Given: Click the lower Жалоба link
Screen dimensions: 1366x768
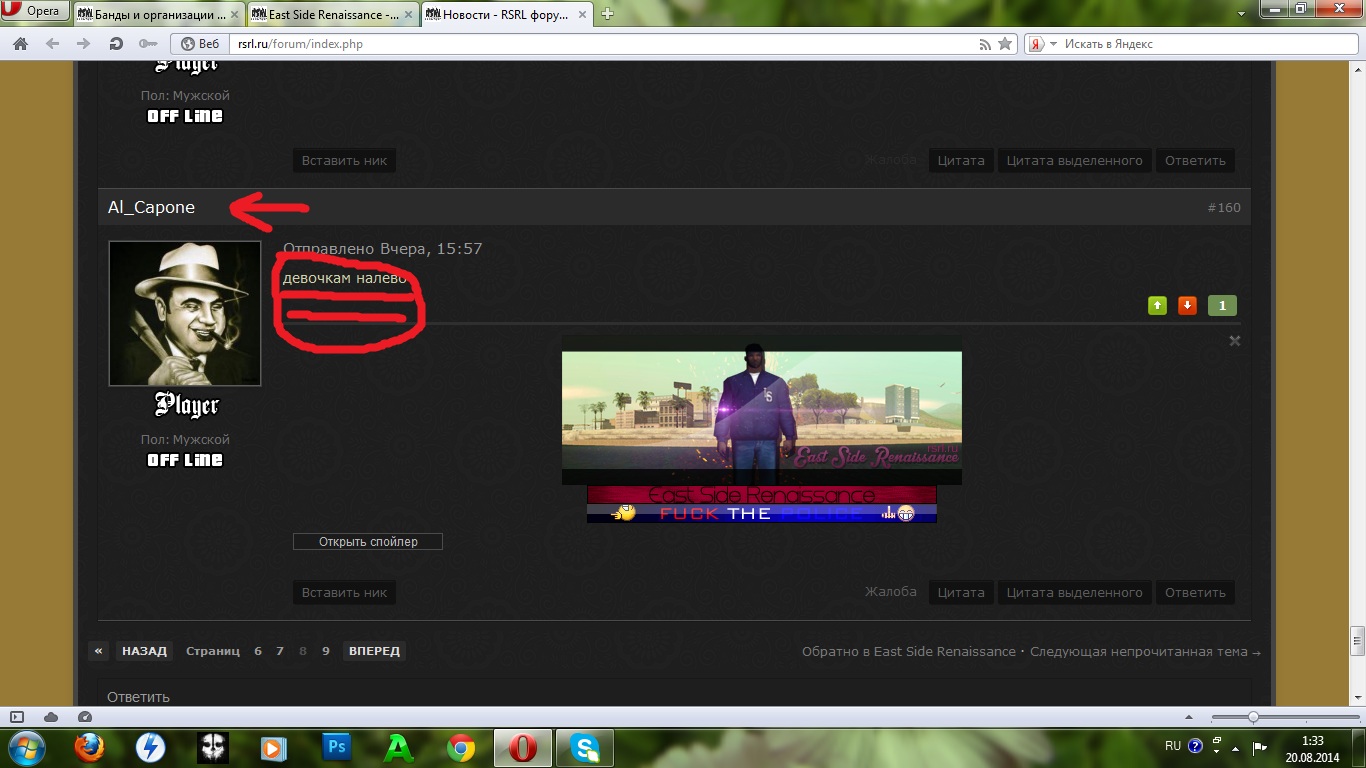Looking at the screenshot, I should (x=891, y=591).
